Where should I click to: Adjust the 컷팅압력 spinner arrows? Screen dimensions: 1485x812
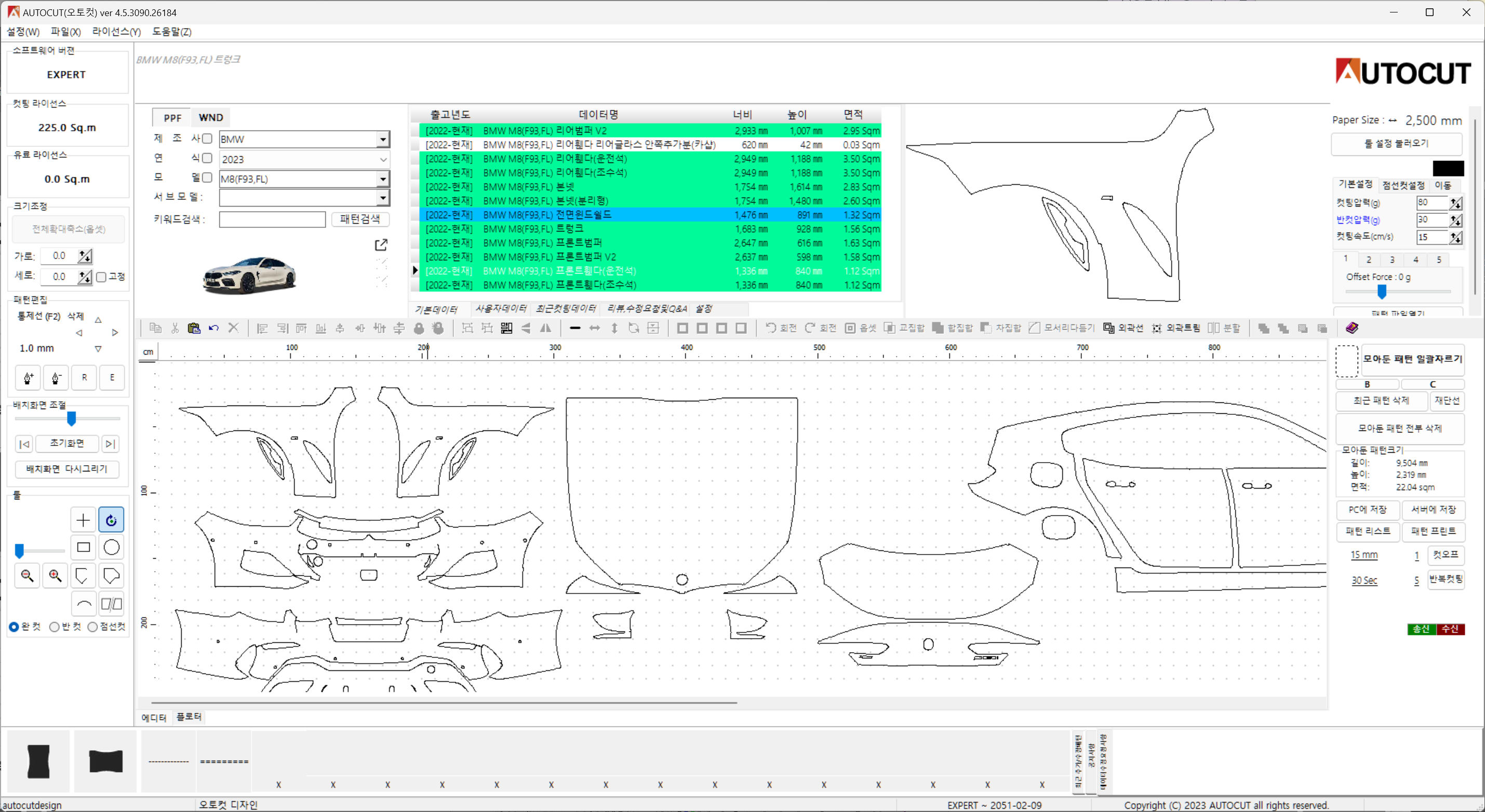click(1455, 203)
